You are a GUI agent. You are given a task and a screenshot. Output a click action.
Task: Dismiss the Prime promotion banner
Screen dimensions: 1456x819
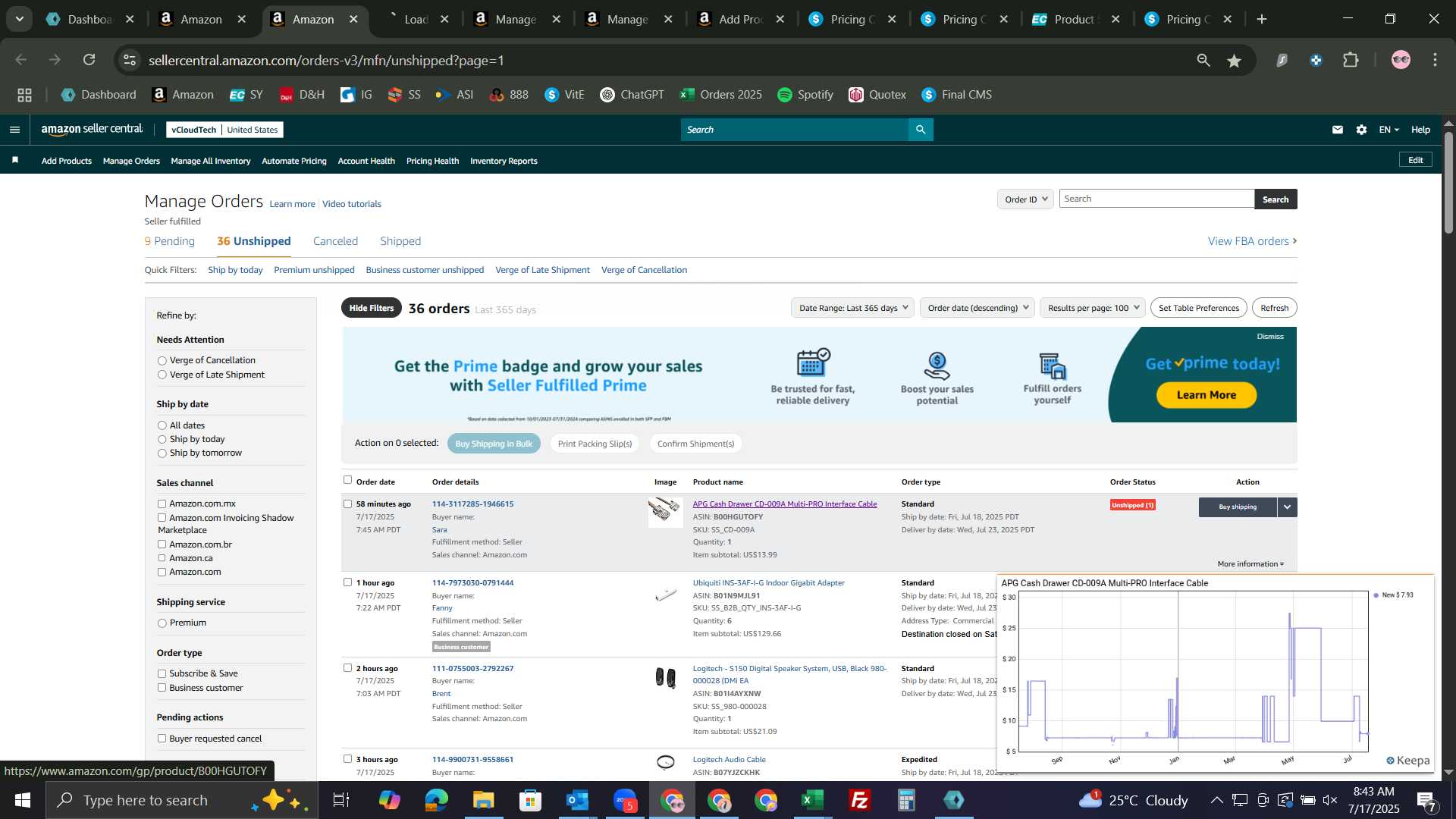pyautogui.click(x=1269, y=337)
